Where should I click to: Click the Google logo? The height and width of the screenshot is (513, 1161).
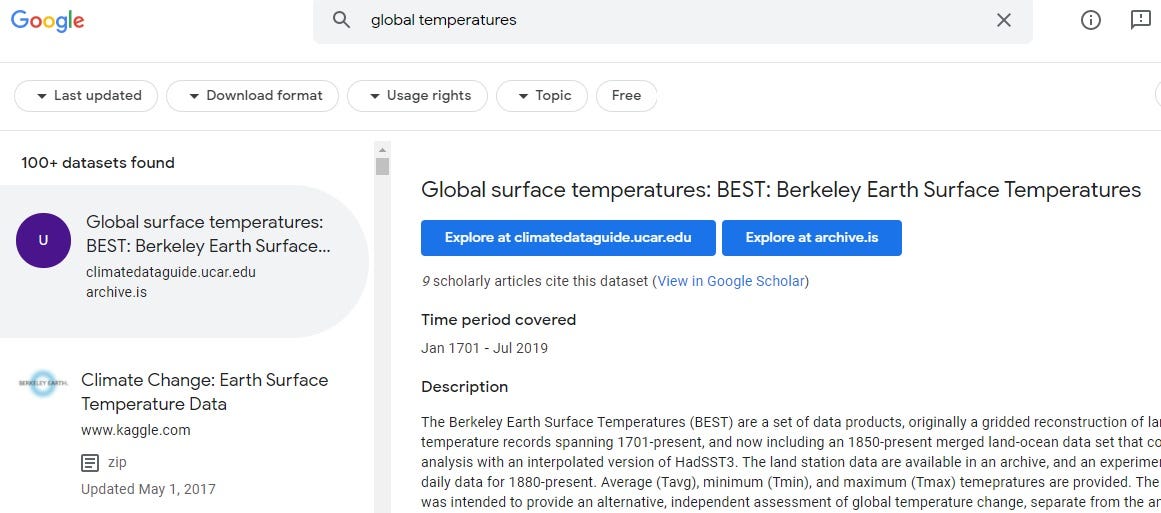click(47, 21)
